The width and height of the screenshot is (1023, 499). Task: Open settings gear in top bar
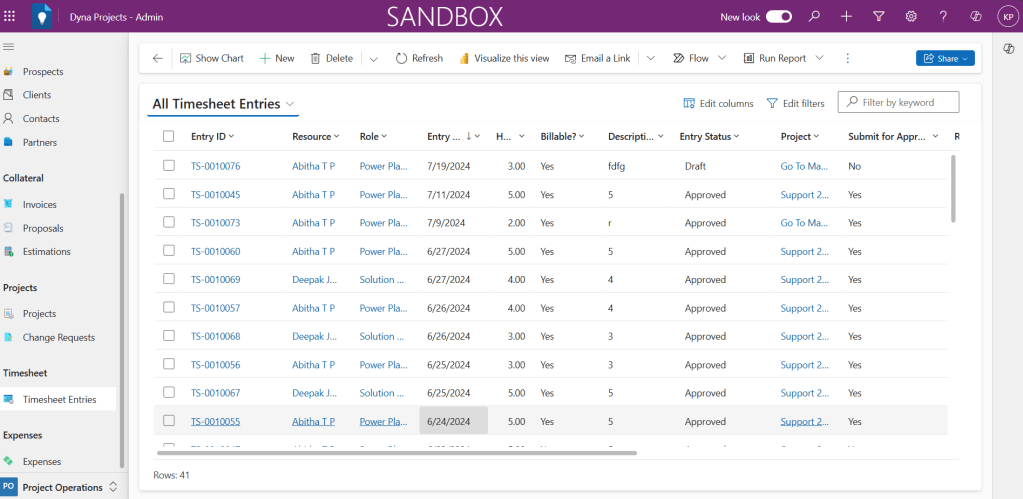(911, 16)
